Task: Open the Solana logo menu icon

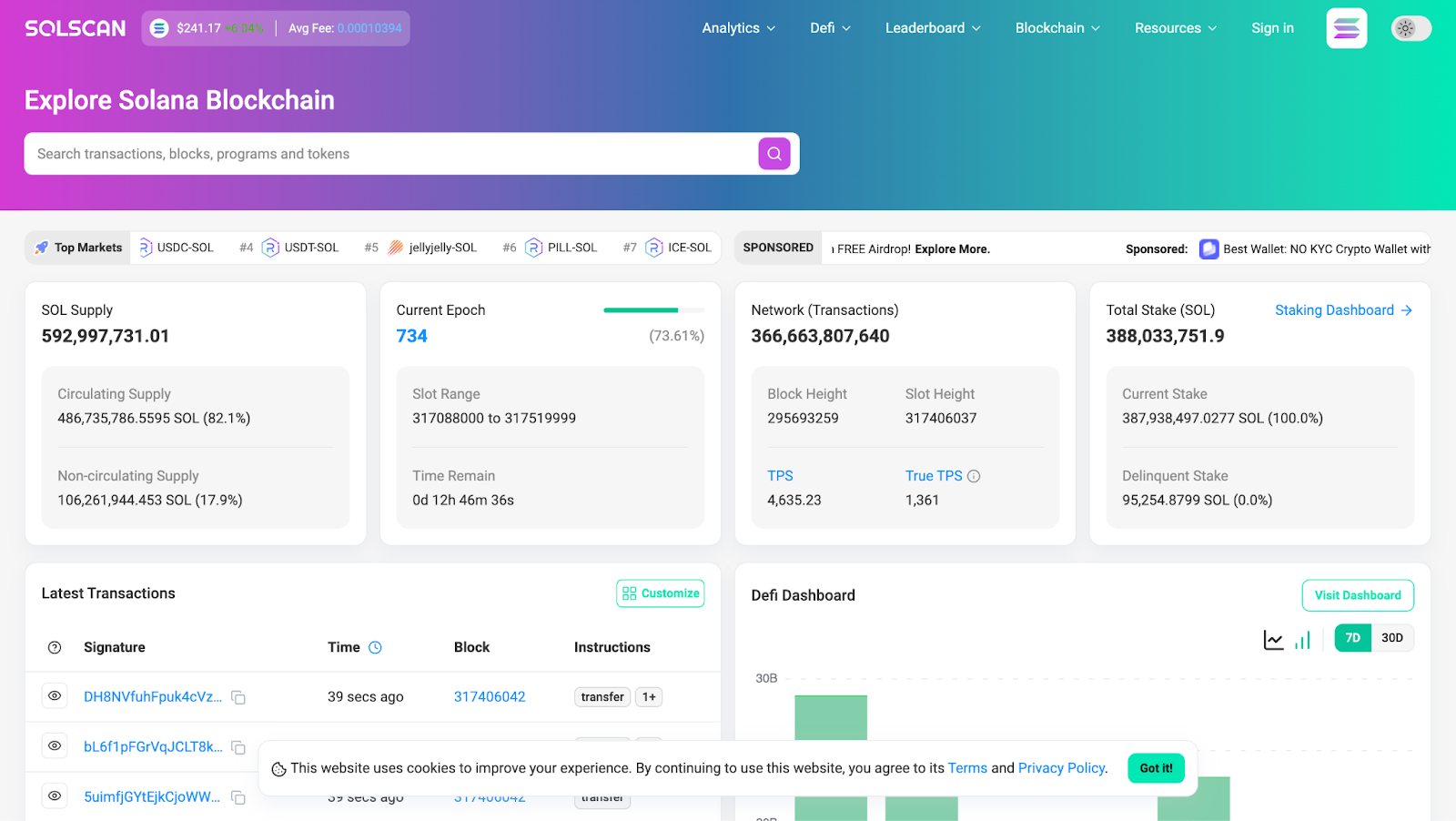Action: (1346, 28)
